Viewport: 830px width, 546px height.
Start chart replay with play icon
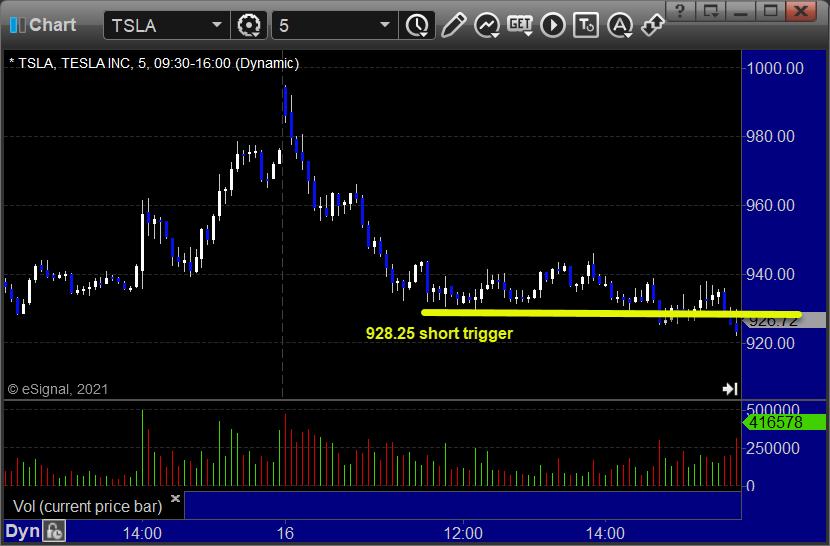click(553, 25)
